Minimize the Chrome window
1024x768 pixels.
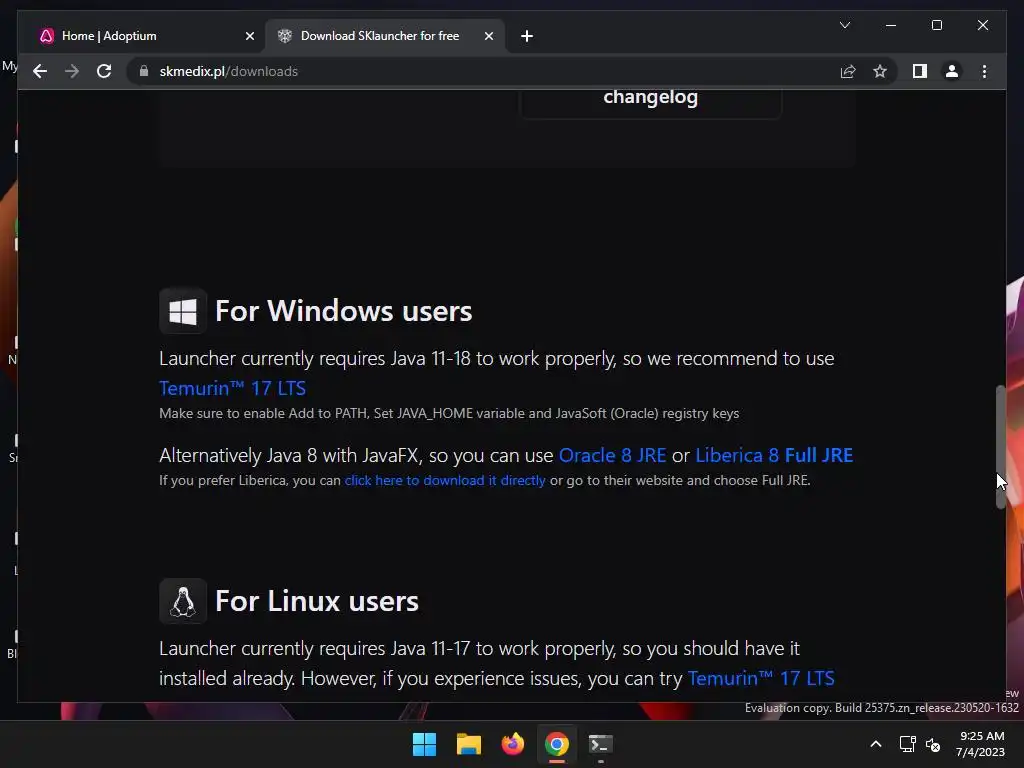point(891,25)
